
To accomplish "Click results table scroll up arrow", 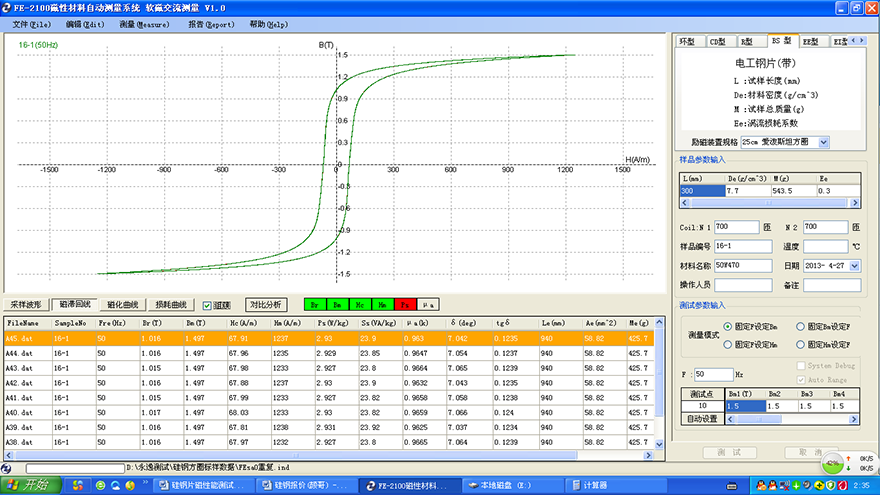I will tap(659, 323).
